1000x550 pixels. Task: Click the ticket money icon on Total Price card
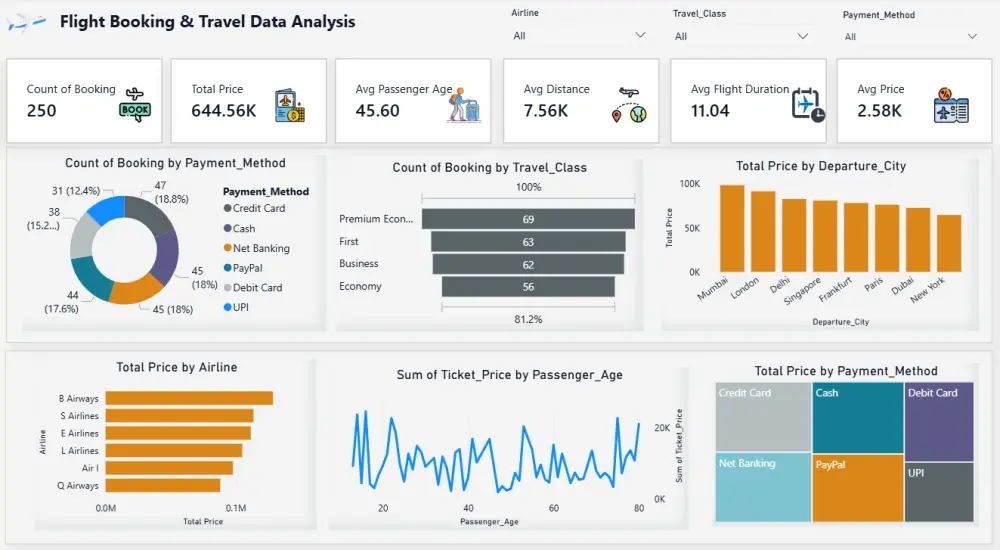pos(290,105)
